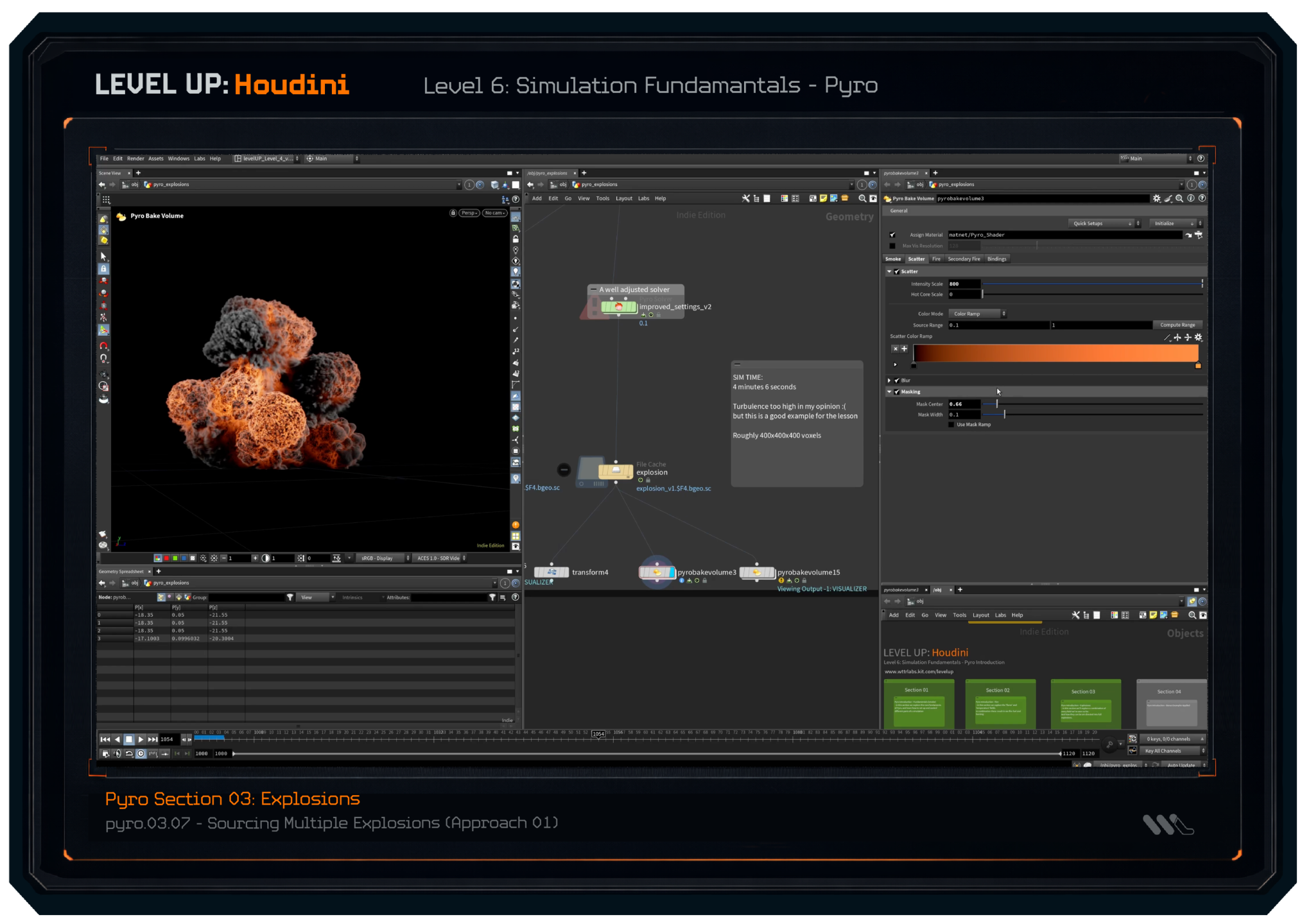Open the parameter search magnifier icon
1302x924 pixels.
[x=1179, y=198]
